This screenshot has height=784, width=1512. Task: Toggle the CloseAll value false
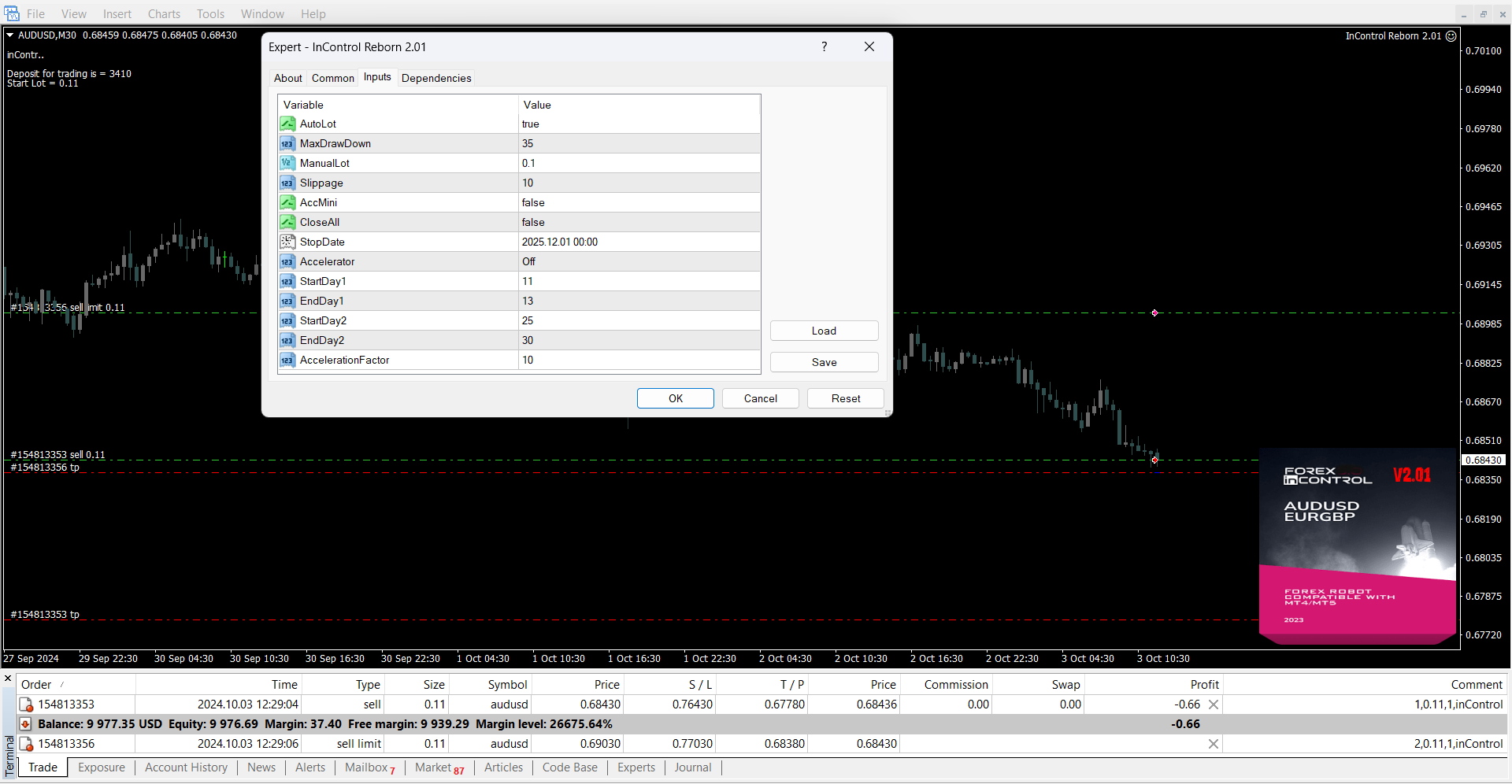click(638, 223)
